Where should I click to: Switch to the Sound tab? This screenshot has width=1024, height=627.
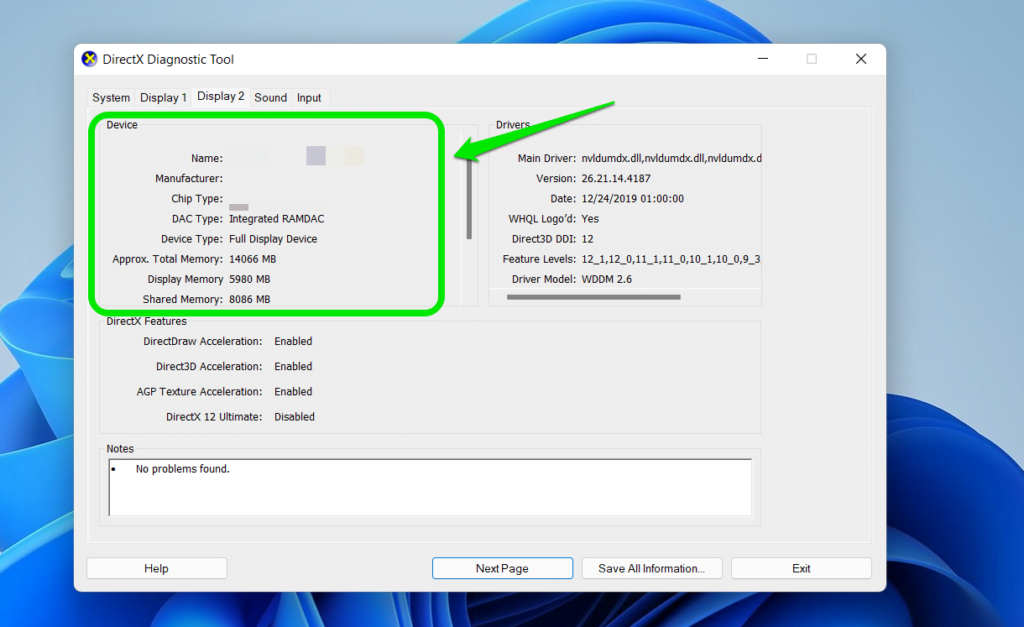click(270, 97)
